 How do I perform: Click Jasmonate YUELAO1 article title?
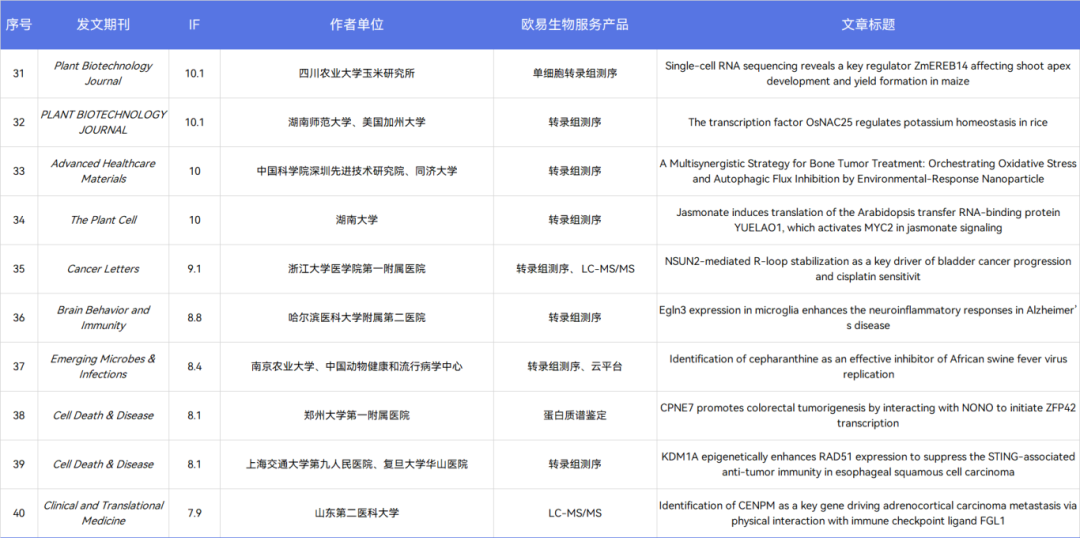point(868,220)
